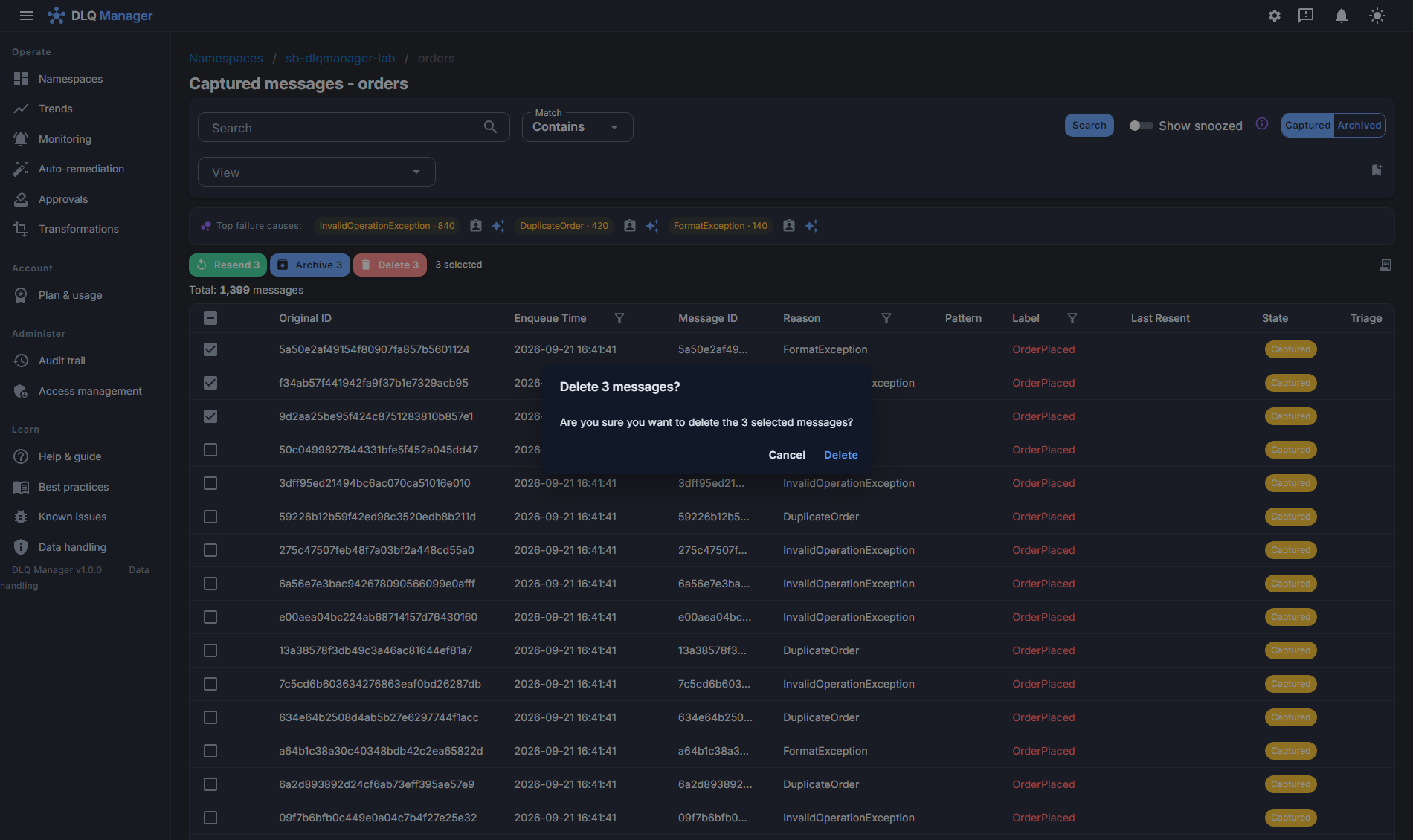Open the notifications bell
The width and height of the screenshot is (1413, 840).
pyautogui.click(x=1342, y=16)
